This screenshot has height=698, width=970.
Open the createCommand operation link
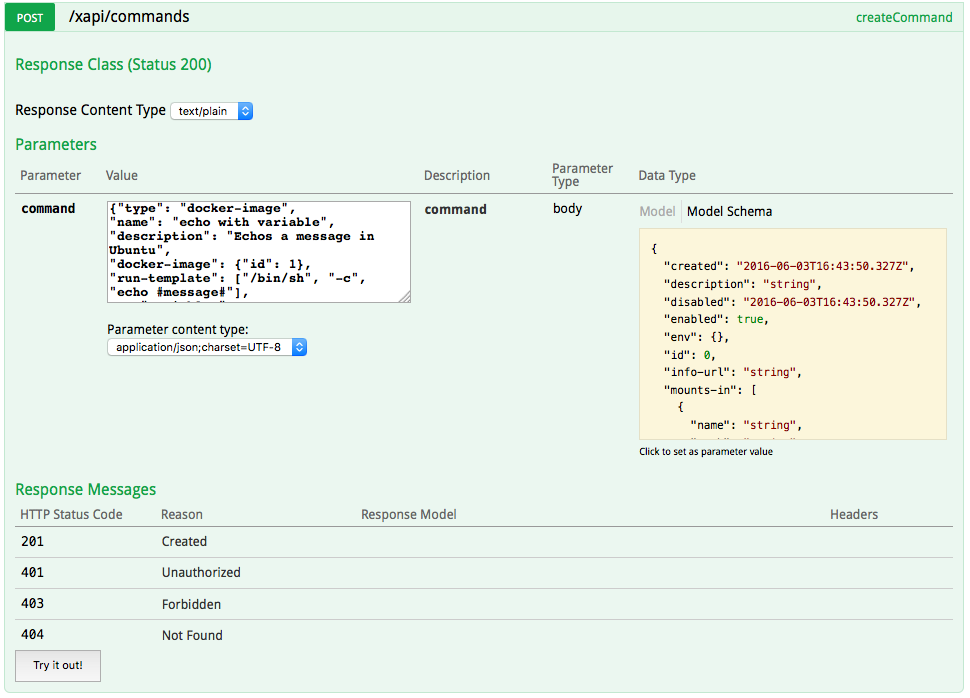click(904, 17)
